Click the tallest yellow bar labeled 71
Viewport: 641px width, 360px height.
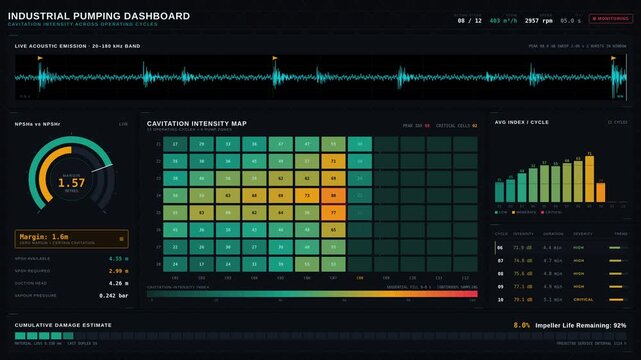[589, 179]
